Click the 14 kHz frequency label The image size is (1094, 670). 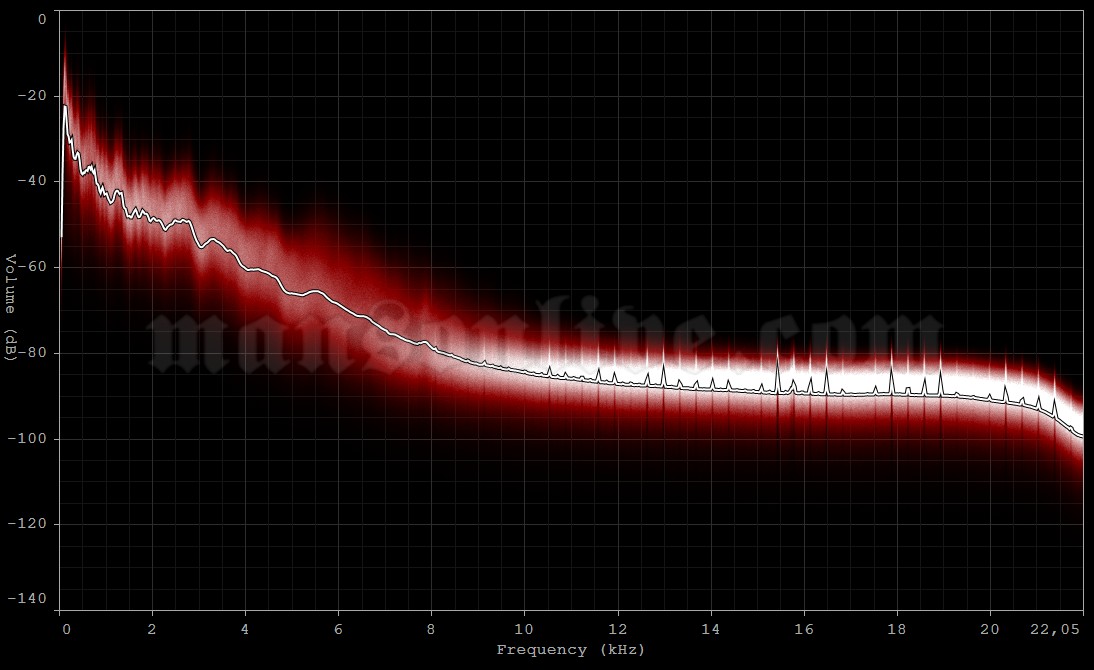coord(711,629)
